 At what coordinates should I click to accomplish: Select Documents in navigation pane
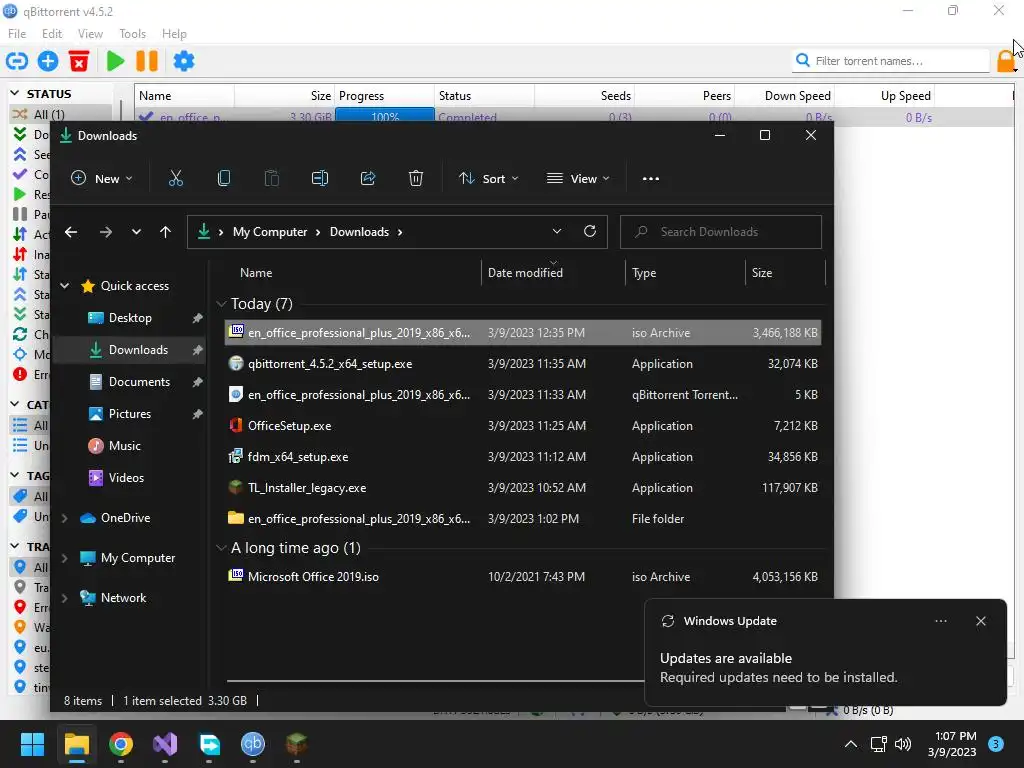click(x=139, y=382)
